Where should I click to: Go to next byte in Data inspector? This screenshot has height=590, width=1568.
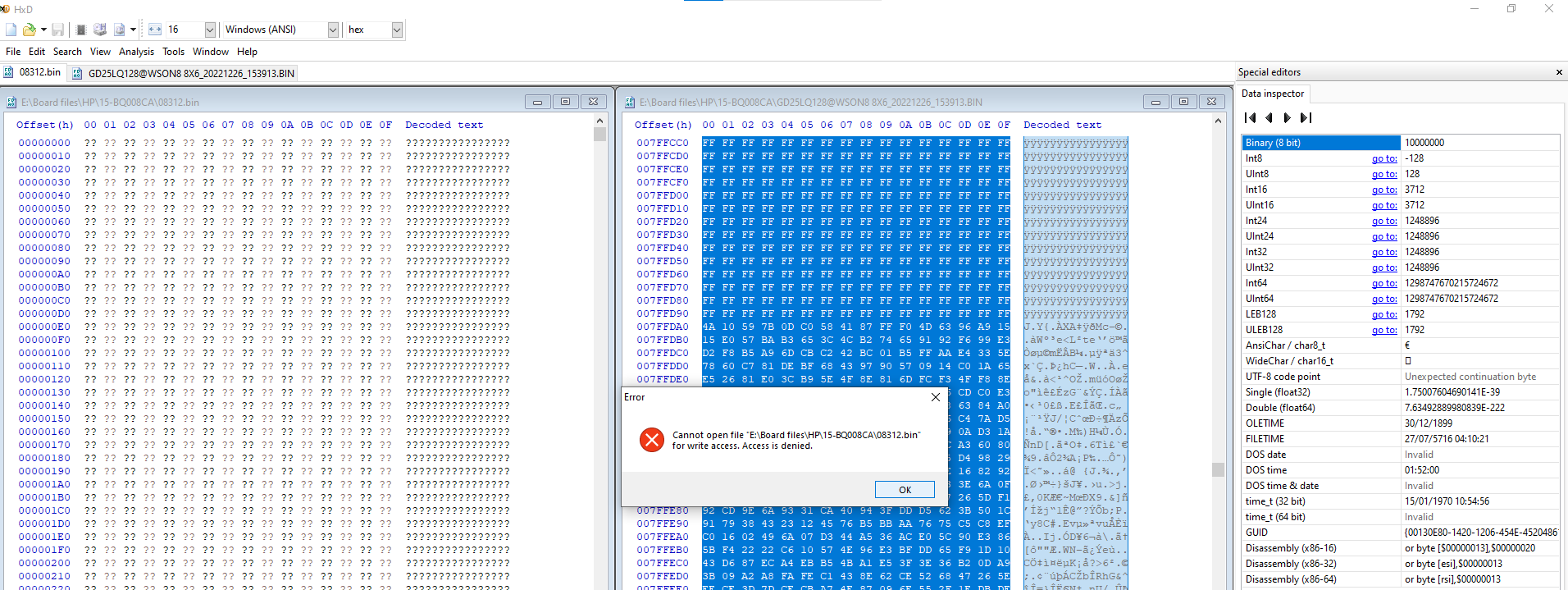(x=1287, y=118)
